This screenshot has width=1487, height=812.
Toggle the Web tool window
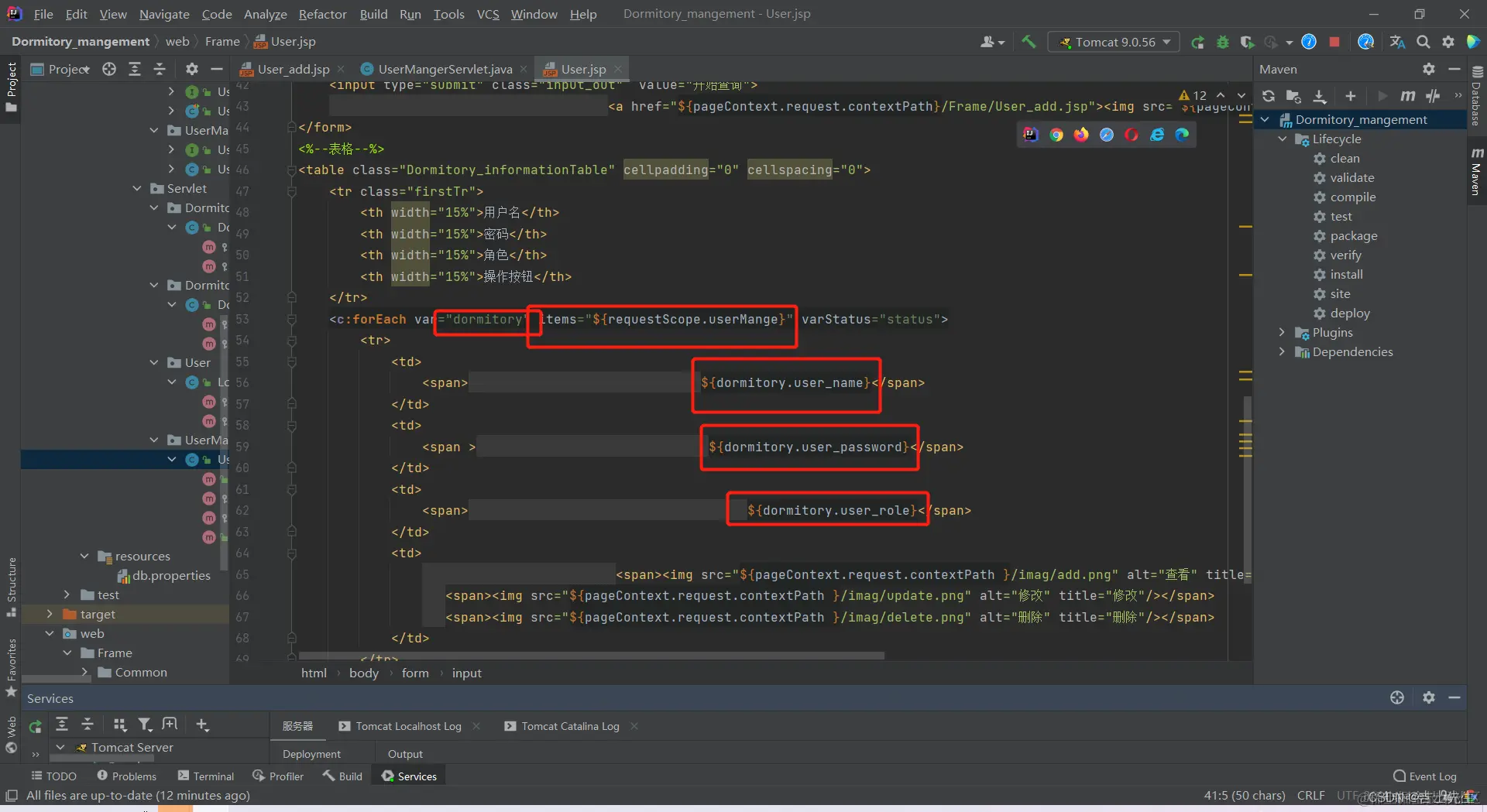pyautogui.click(x=11, y=735)
